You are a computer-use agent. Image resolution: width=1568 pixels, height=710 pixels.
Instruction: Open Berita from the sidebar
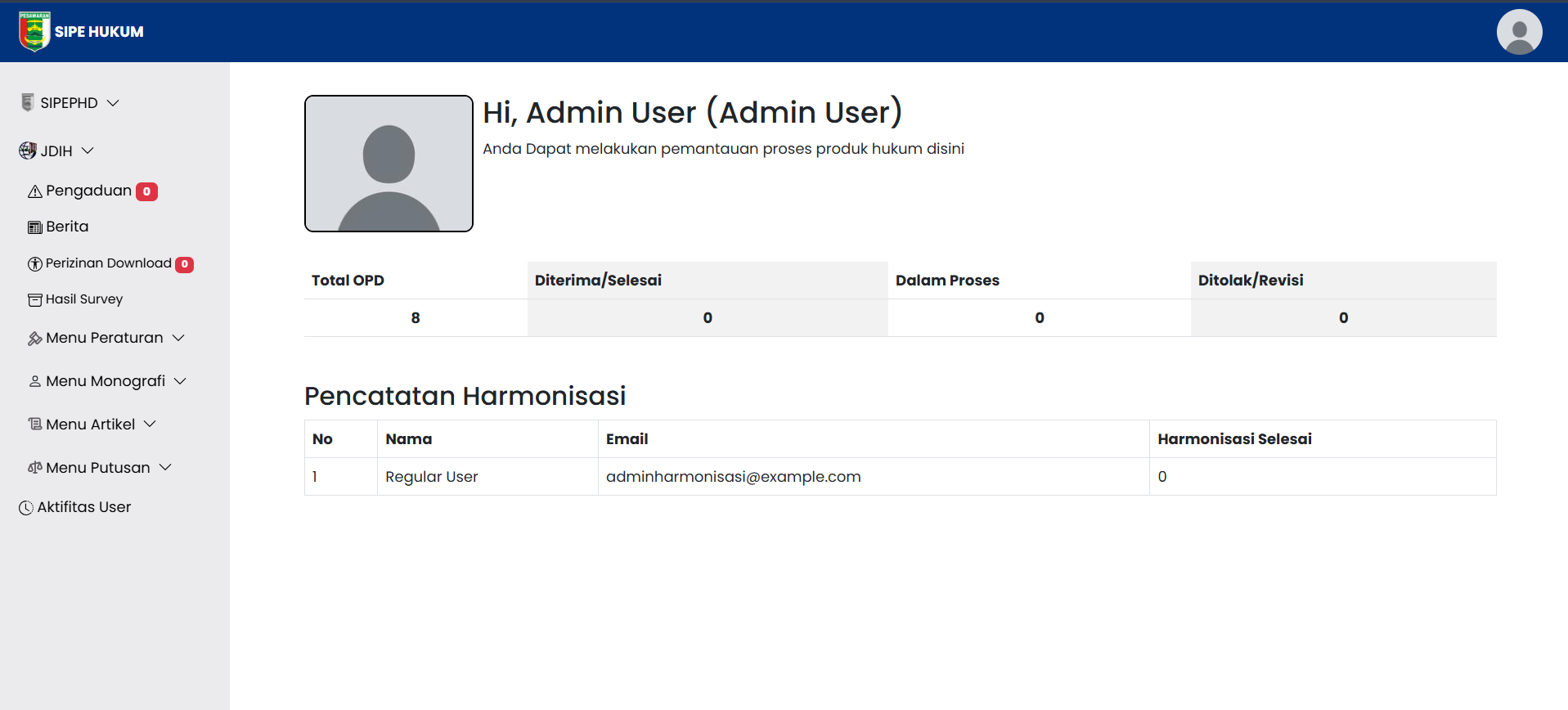coord(67,227)
